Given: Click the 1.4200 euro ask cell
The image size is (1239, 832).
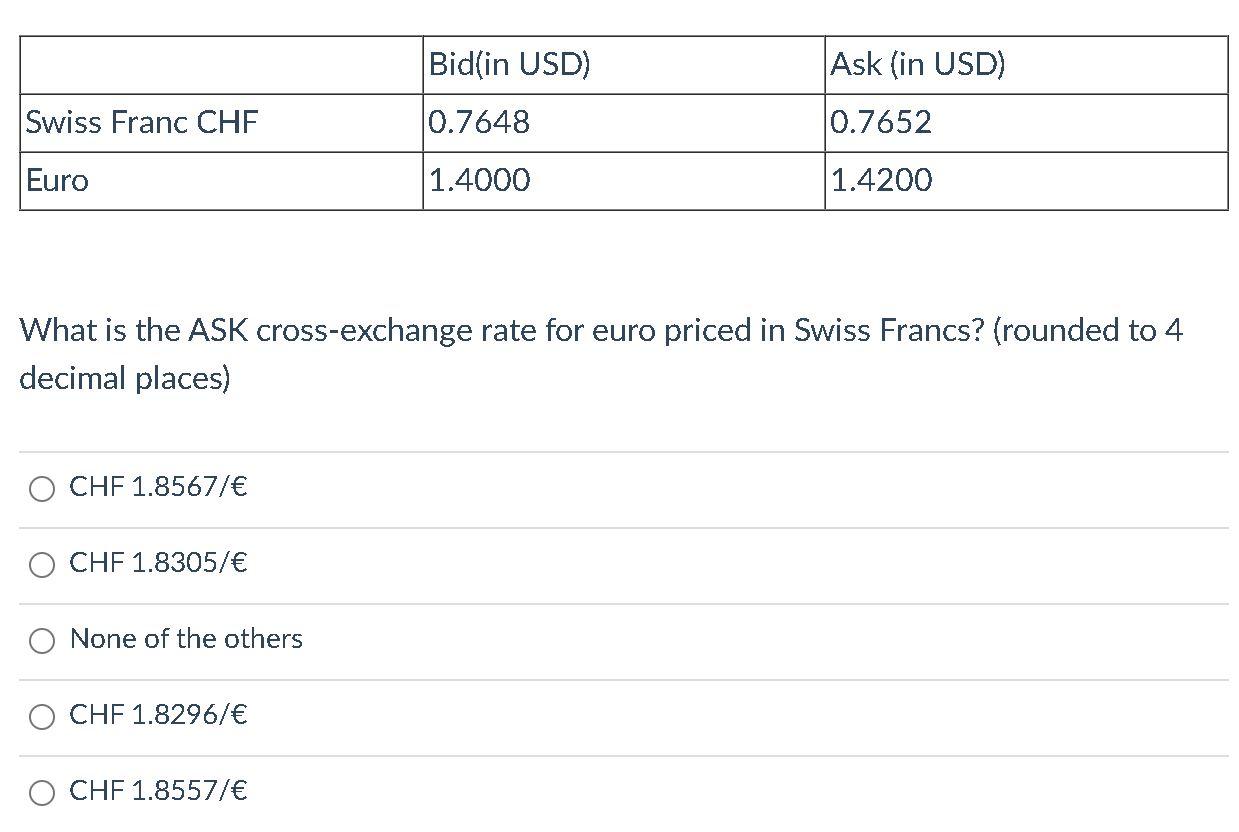Looking at the screenshot, I should 1026,181.
